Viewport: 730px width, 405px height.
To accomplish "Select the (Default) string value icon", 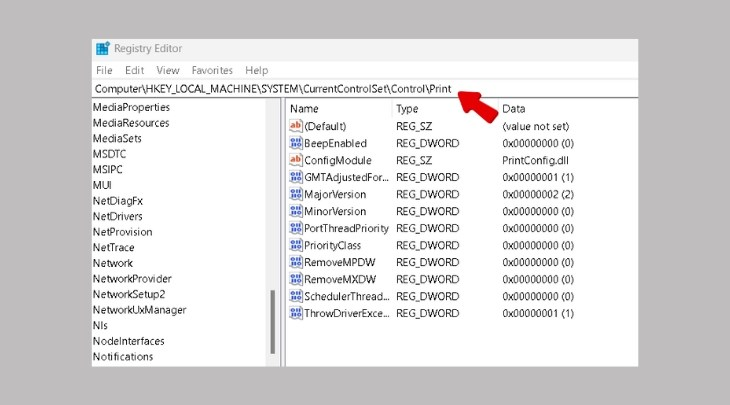I will [x=295, y=126].
